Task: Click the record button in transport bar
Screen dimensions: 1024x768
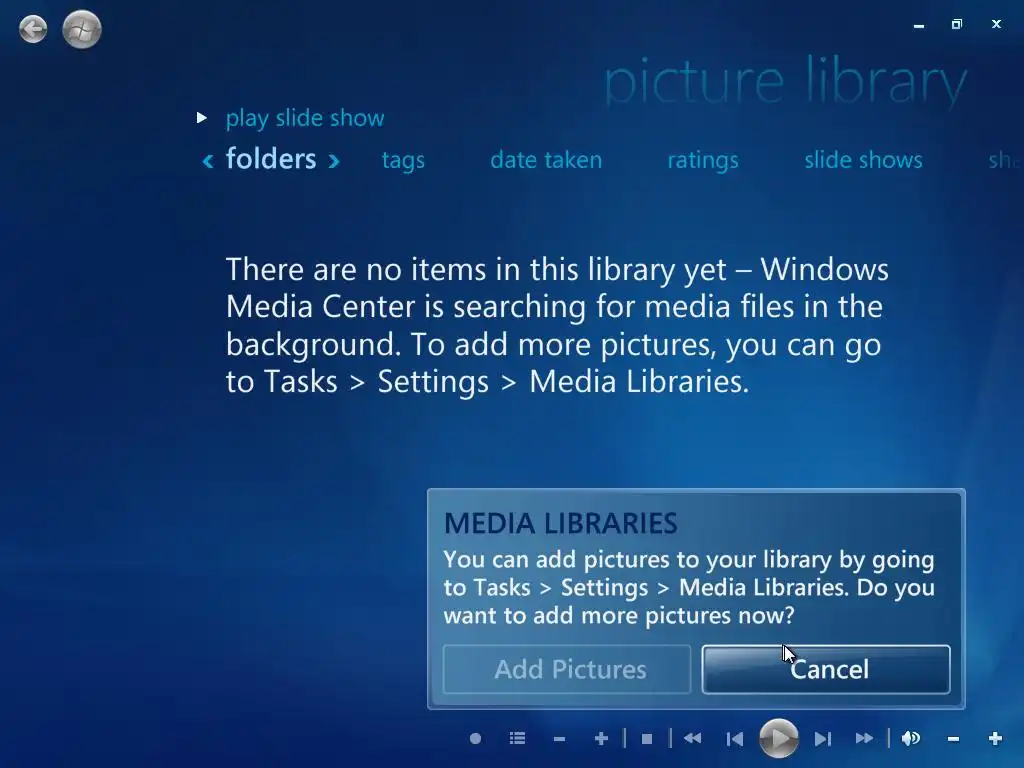Action: (475, 739)
